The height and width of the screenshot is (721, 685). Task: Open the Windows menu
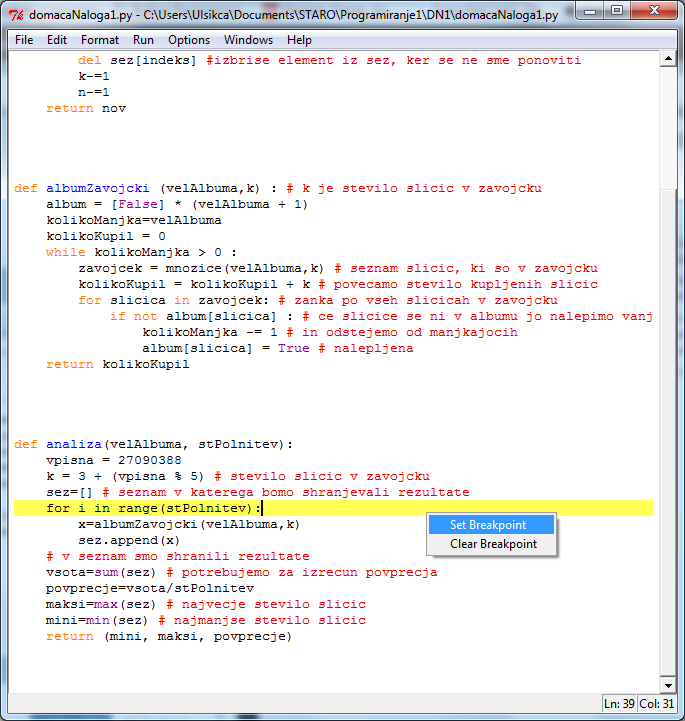(x=248, y=40)
